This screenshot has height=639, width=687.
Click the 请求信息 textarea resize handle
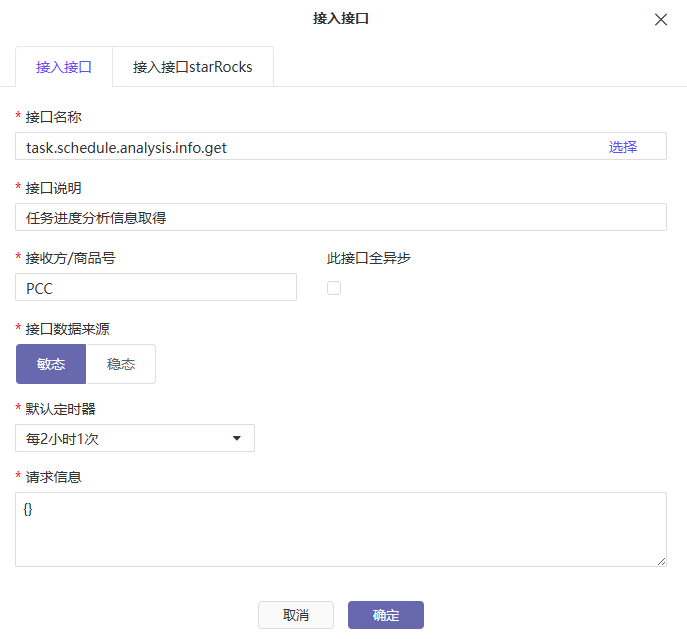tap(661, 562)
